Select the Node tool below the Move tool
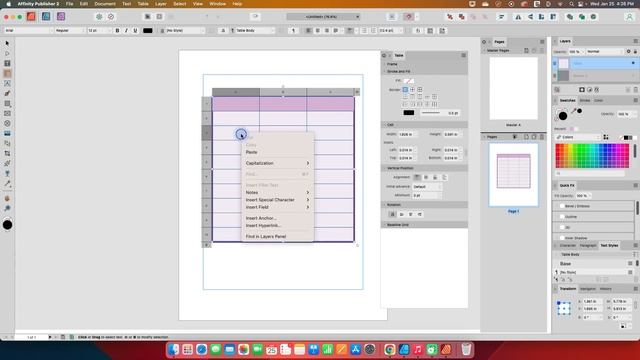The image size is (640, 360). 7,53
